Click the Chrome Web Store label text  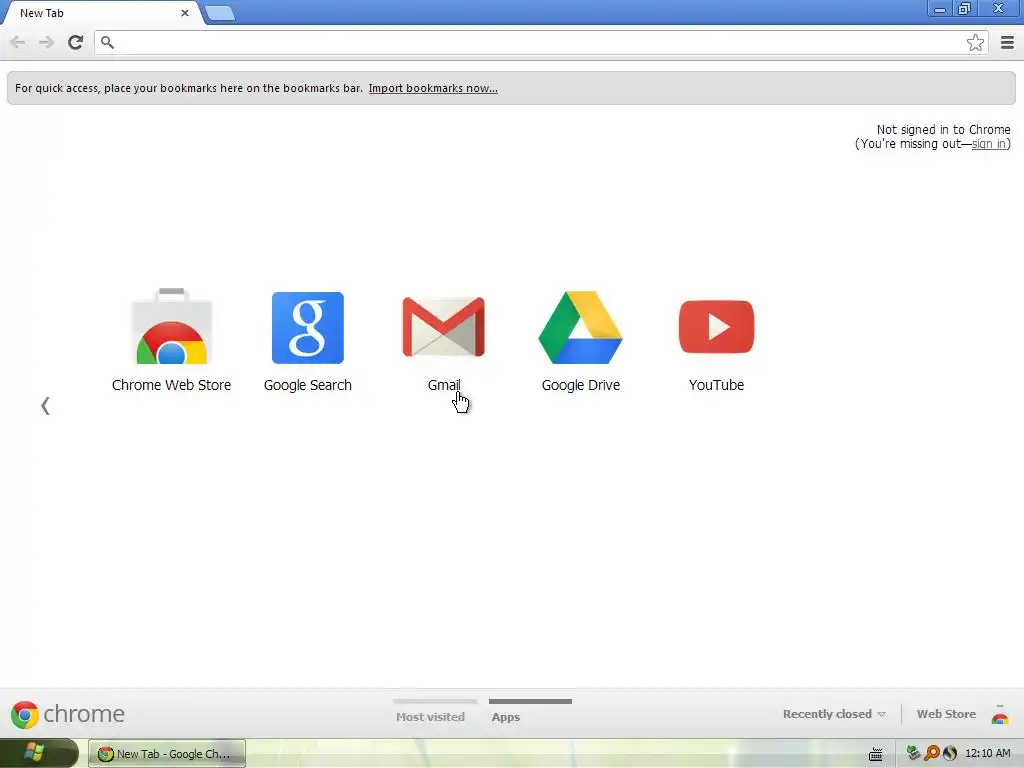click(x=171, y=385)
